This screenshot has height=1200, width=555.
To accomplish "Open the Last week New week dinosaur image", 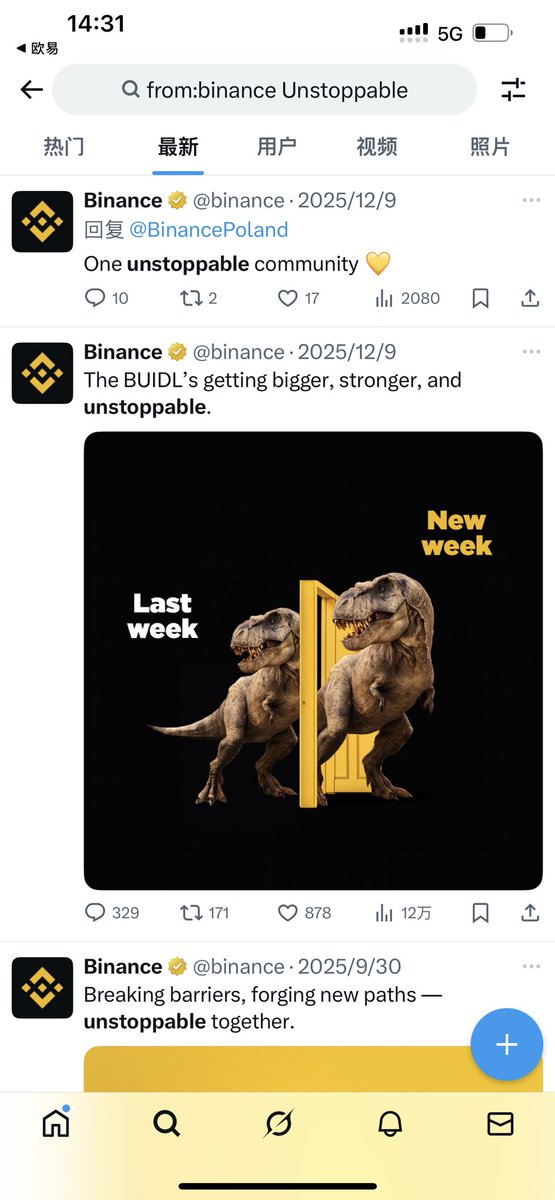I will pos(313,660).
